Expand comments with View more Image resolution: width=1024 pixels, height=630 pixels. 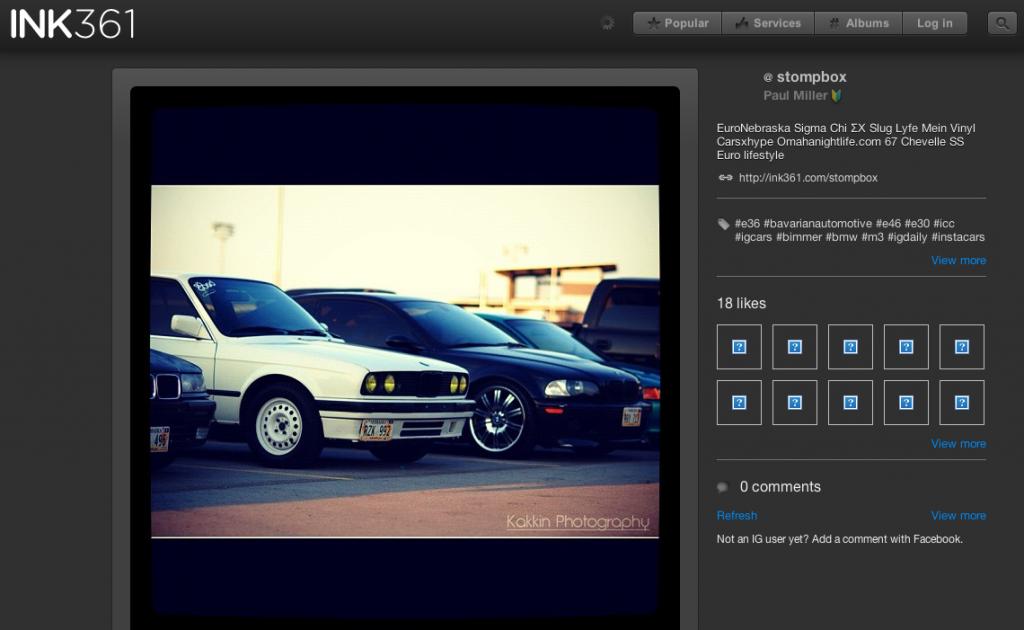click(958, 515)
